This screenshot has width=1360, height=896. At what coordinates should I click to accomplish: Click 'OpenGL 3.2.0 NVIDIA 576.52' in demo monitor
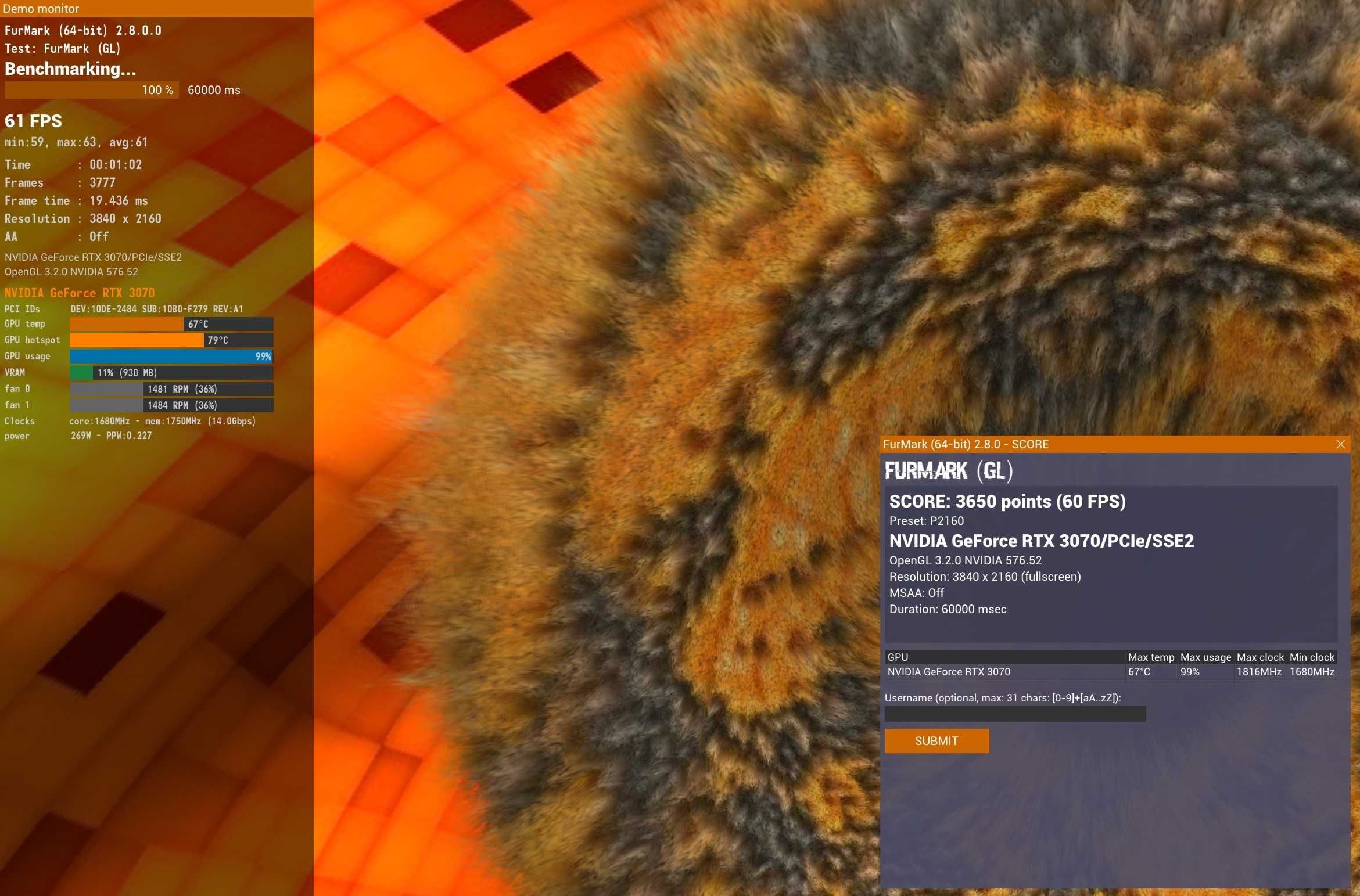click(71, 272)
